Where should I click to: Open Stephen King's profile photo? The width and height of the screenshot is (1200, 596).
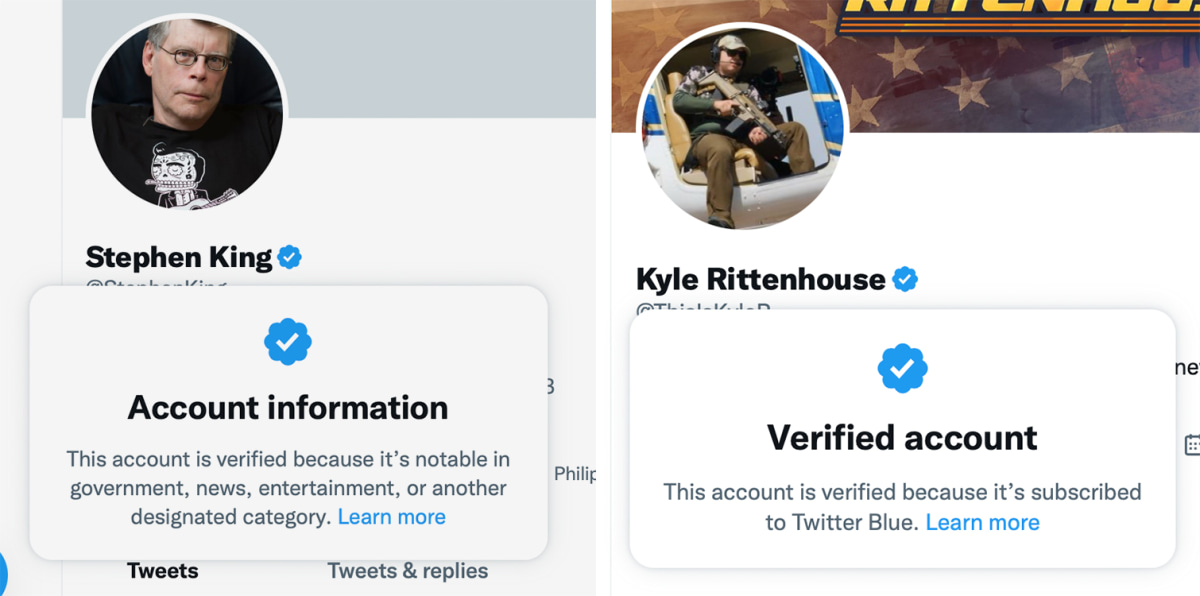coord(188,113)
